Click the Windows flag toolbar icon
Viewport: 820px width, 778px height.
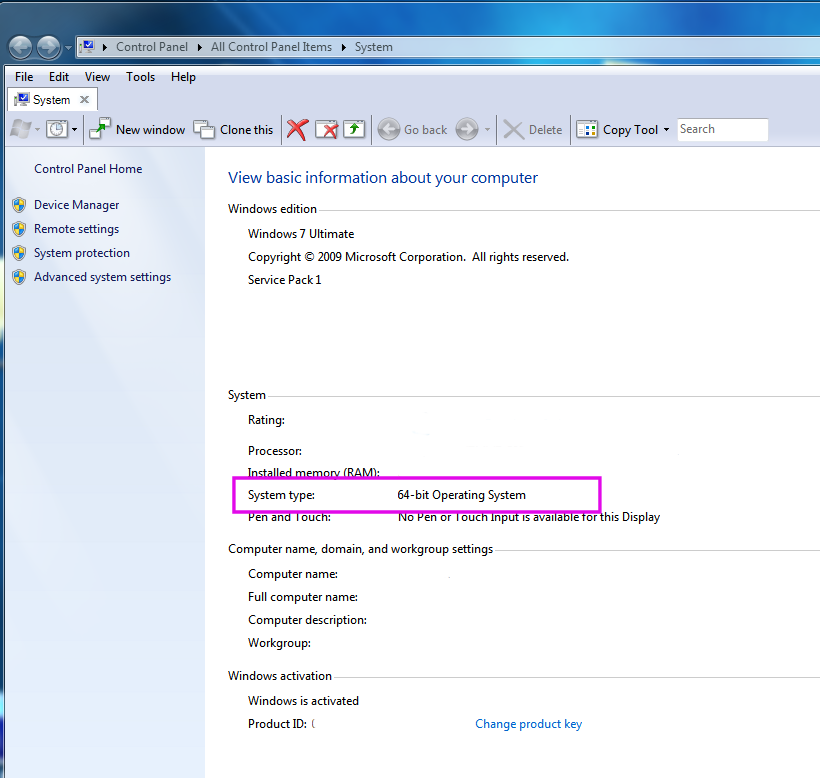21,129
